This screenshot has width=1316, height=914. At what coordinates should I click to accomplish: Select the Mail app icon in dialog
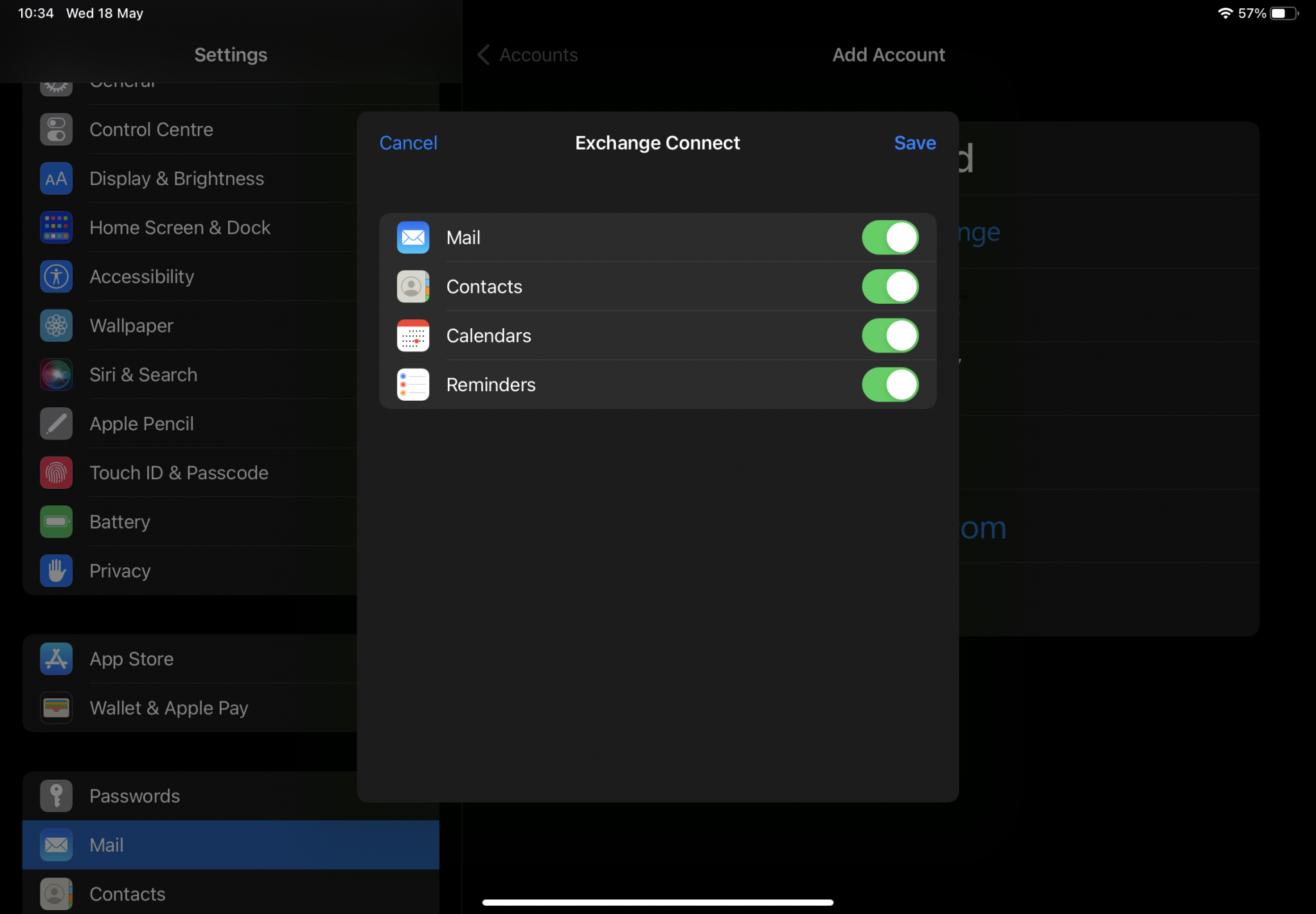point(412,237)
